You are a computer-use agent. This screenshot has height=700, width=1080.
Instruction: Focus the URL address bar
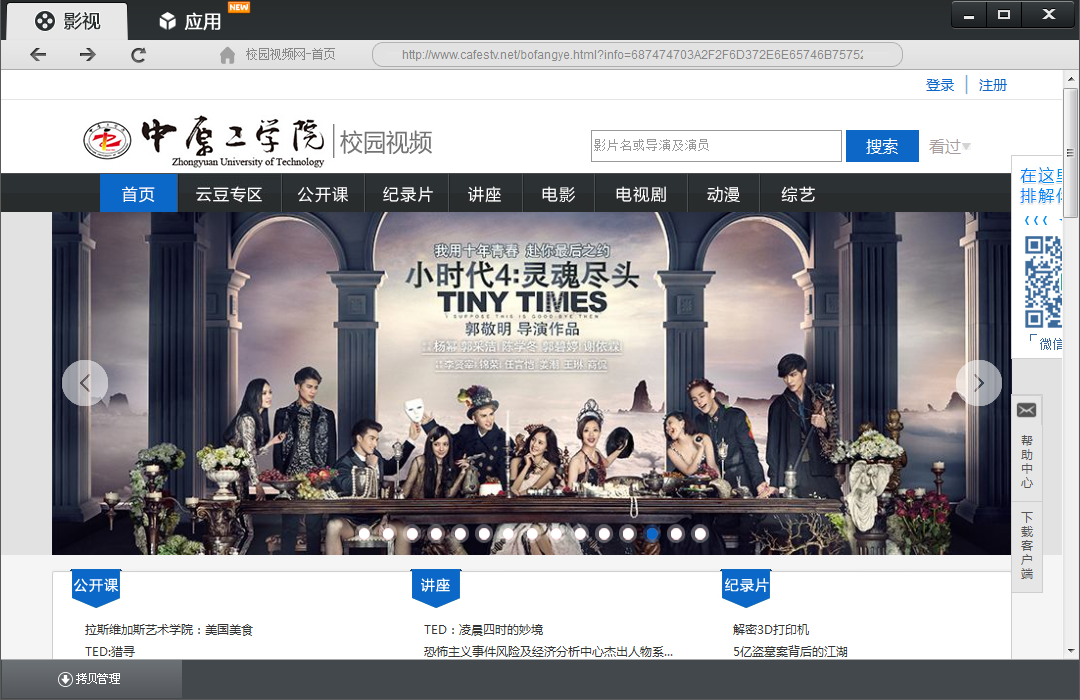click(637, 54)
